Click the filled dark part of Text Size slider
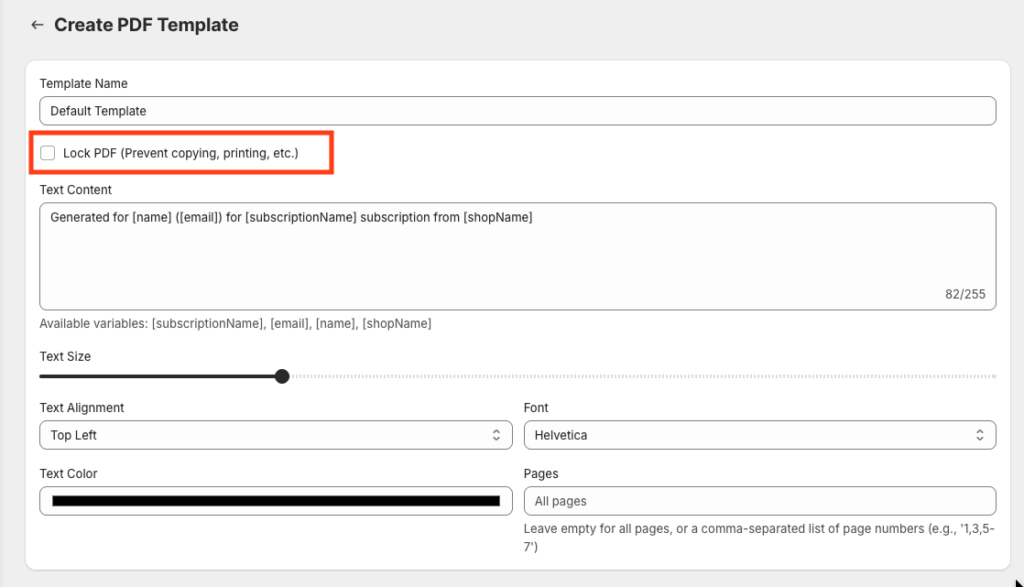Viewport: 1024px width, 587px height. (160, 376)
